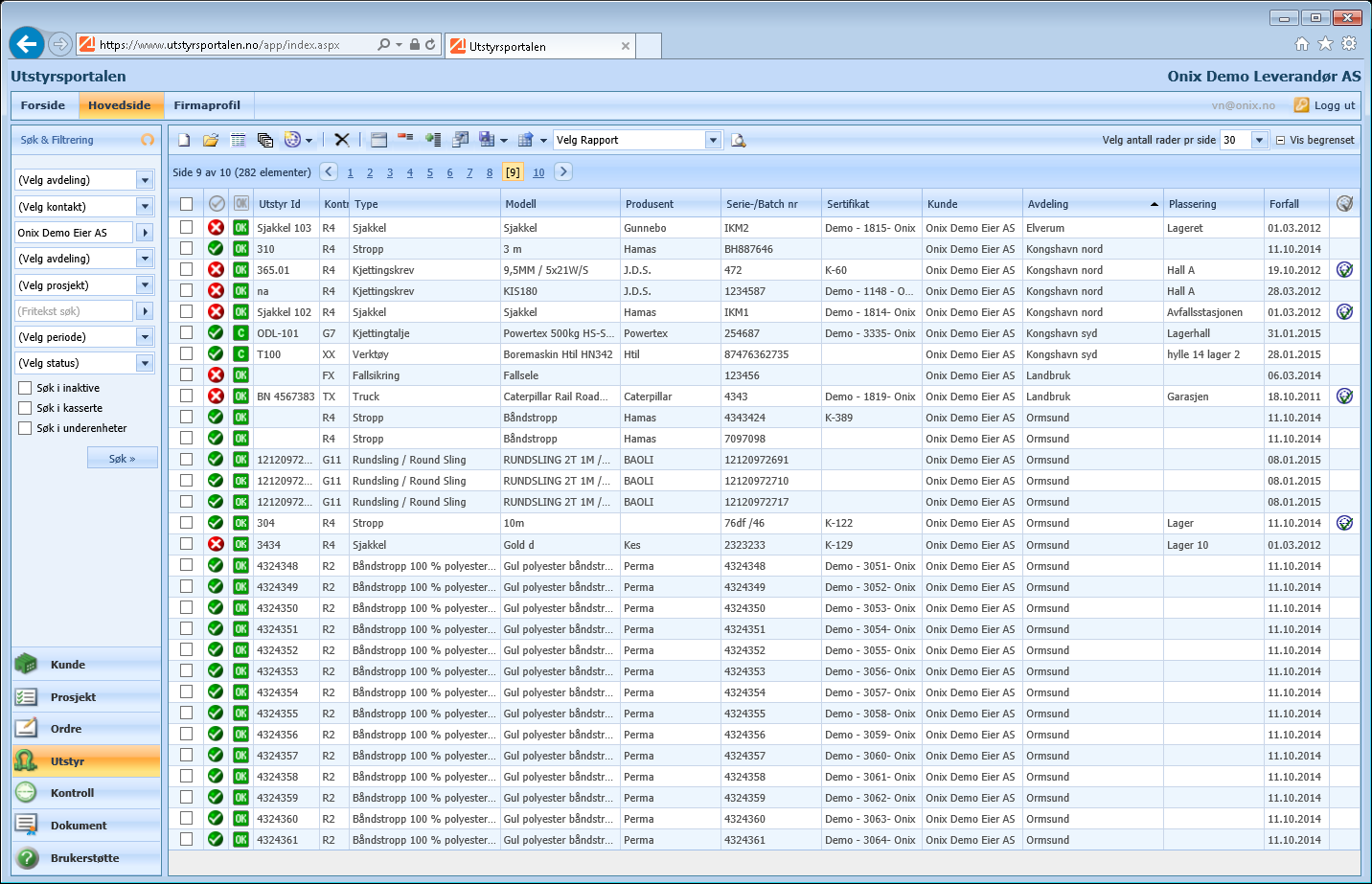Open the Ordre sidebar menu item
This screenshot has width=1372, height=884.
(86, 729)
